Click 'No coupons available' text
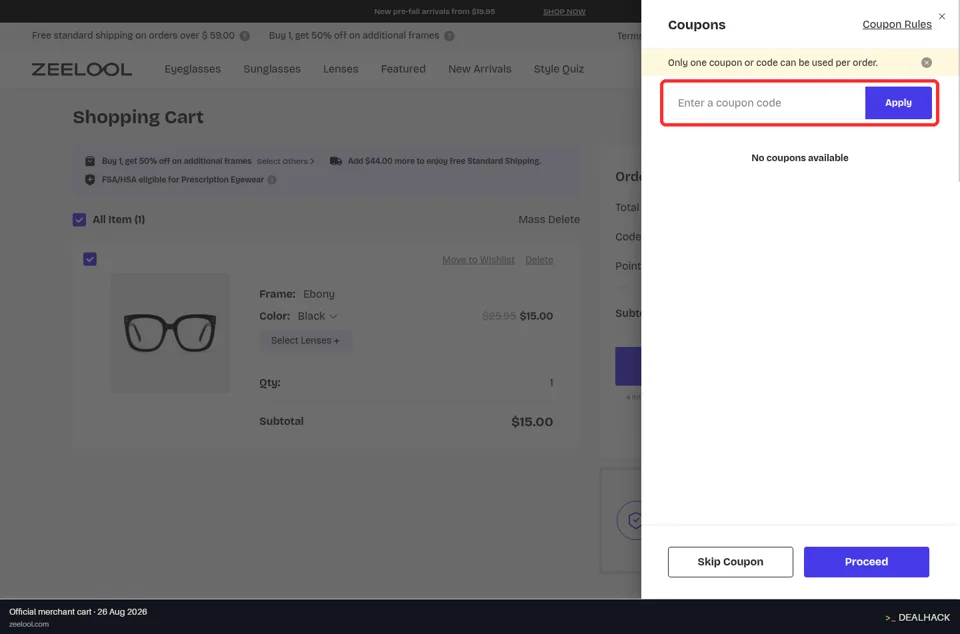This screenshot has width=960, height=634. [x=800, y=158]
